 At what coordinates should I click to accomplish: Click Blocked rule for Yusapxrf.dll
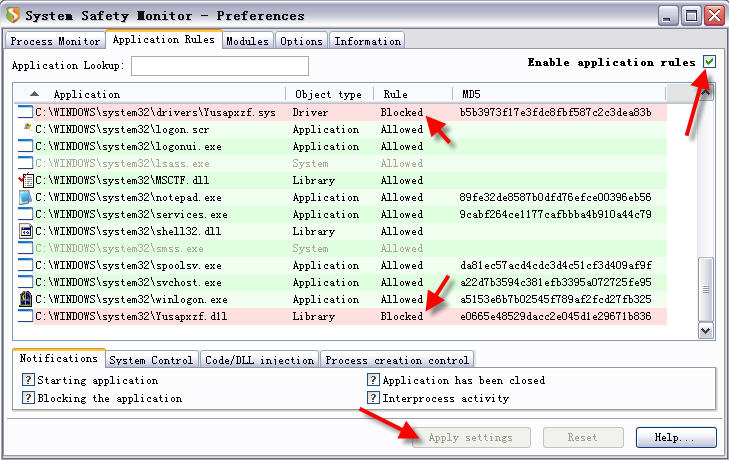(x=402, y=316)
